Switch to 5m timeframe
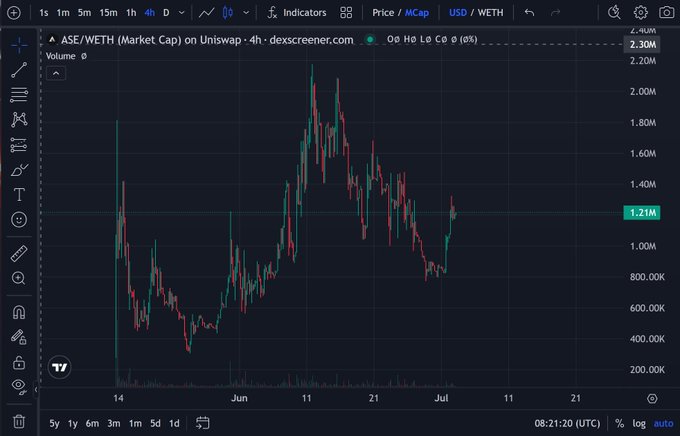 (x=85, y=13)
